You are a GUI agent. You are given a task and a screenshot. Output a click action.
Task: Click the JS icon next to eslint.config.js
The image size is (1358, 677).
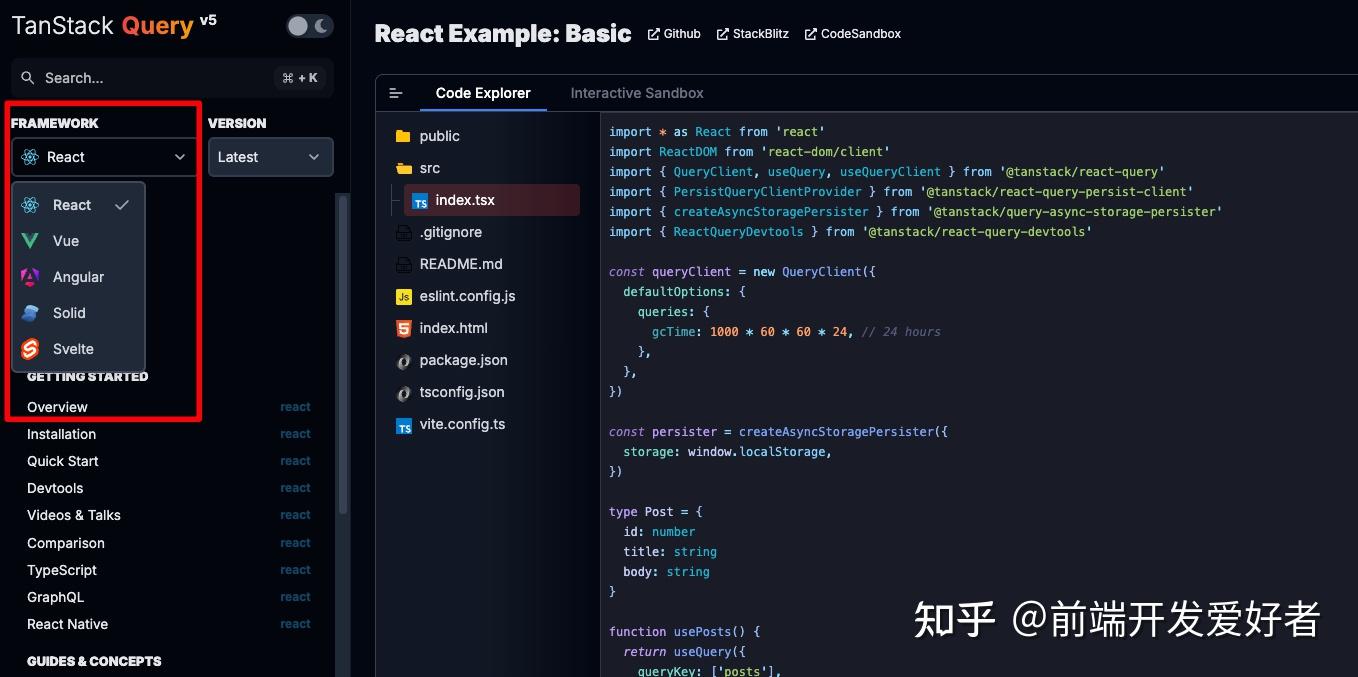404,297
